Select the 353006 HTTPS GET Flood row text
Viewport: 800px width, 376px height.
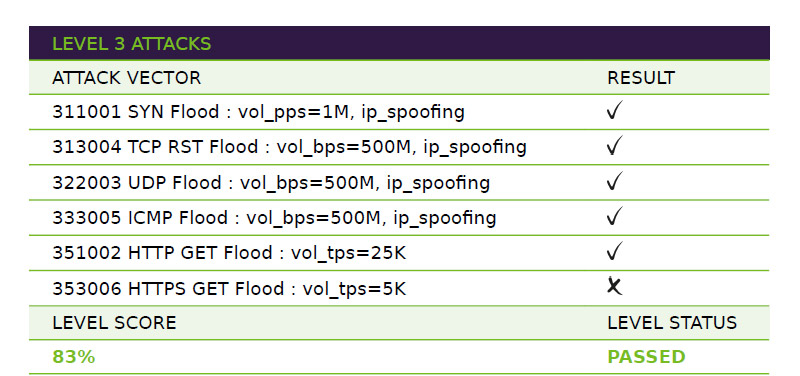click(229, 289)
